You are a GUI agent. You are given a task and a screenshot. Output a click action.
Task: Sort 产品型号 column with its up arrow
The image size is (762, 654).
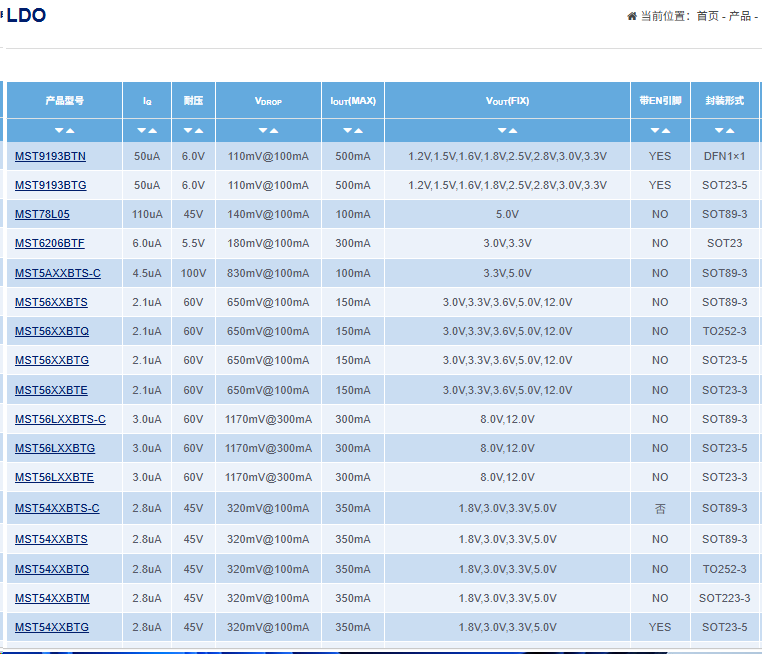[x=70, y=130]
